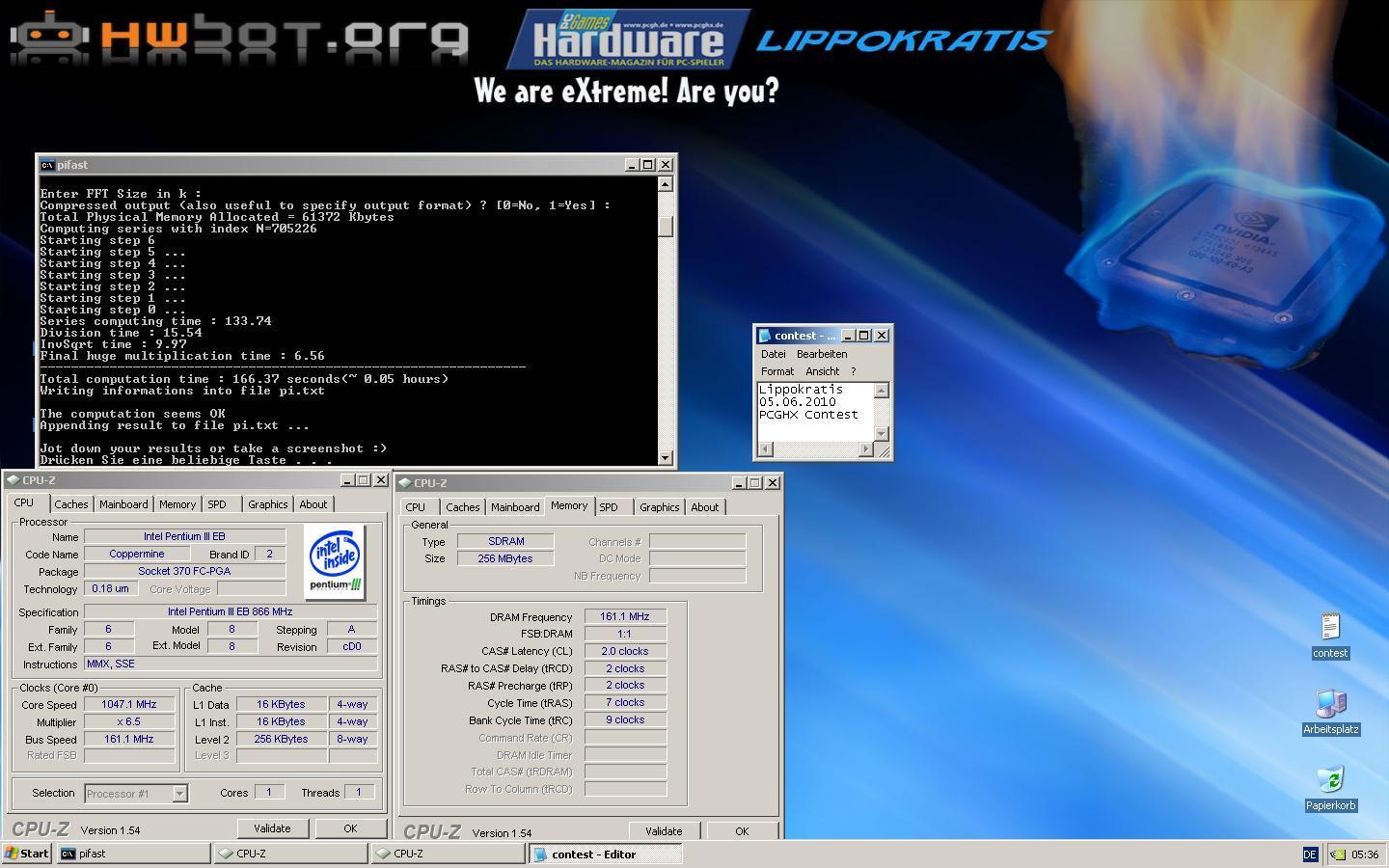This screenshot has width=1389, height=868.
Task: Open Graphics tab in right CPU-Z window
Action: 659,507
